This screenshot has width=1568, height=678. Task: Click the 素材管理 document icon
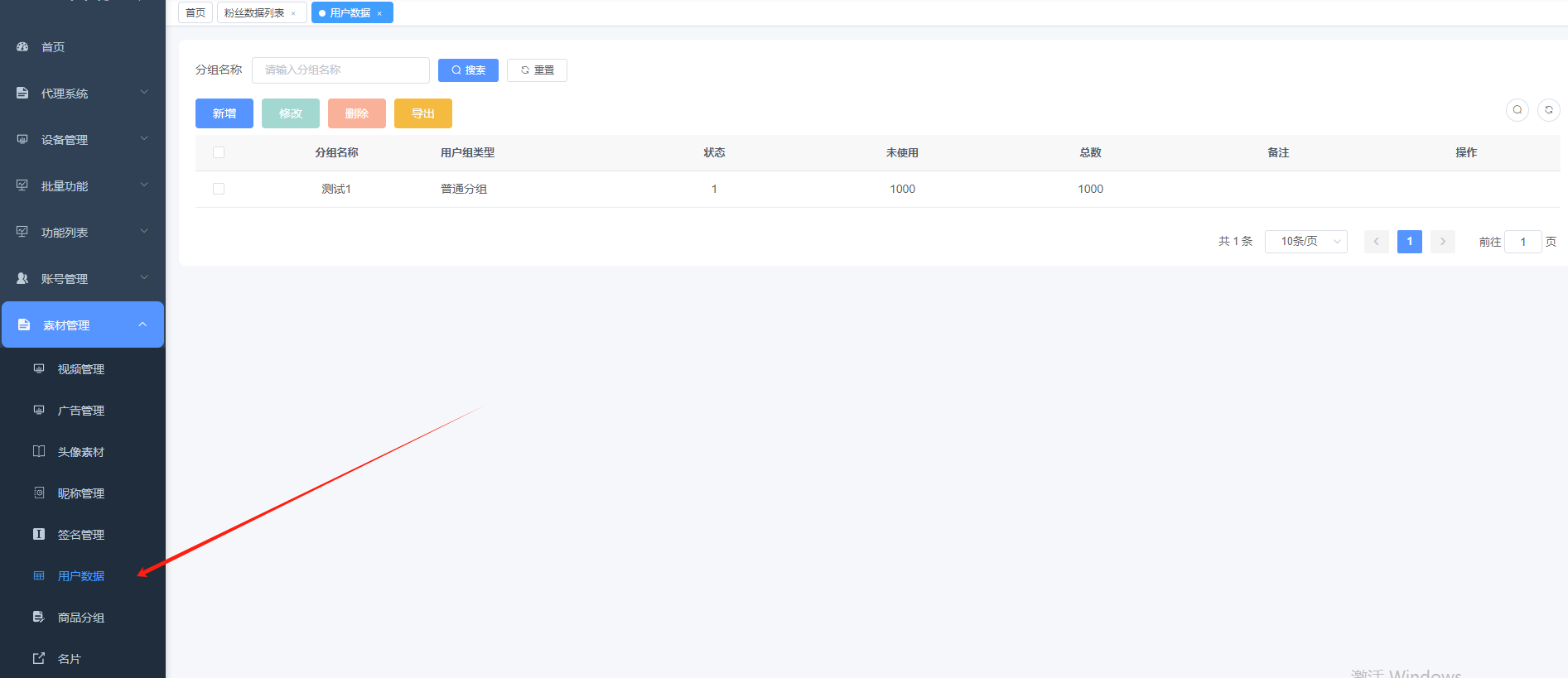pyautogui.click(x=24, y=325)
